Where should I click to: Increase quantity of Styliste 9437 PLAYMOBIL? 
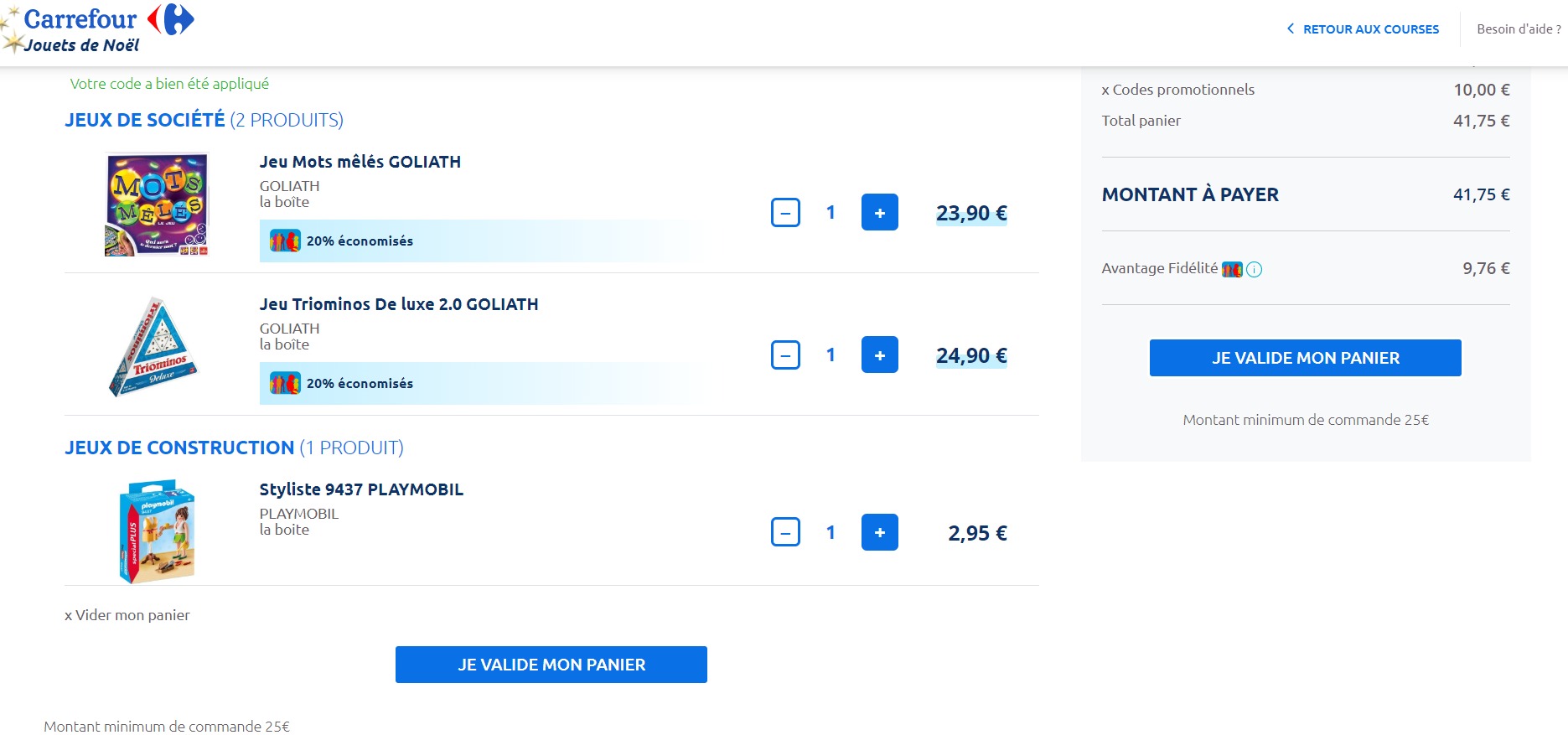coord(880,532)
